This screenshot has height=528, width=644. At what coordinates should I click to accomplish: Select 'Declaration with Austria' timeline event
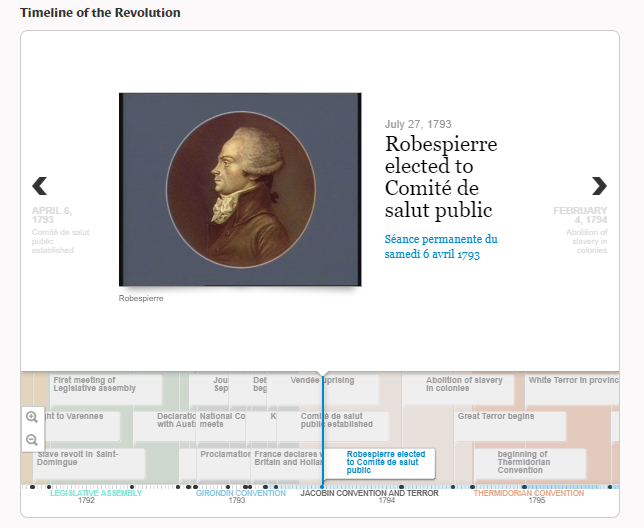point(164,426)
